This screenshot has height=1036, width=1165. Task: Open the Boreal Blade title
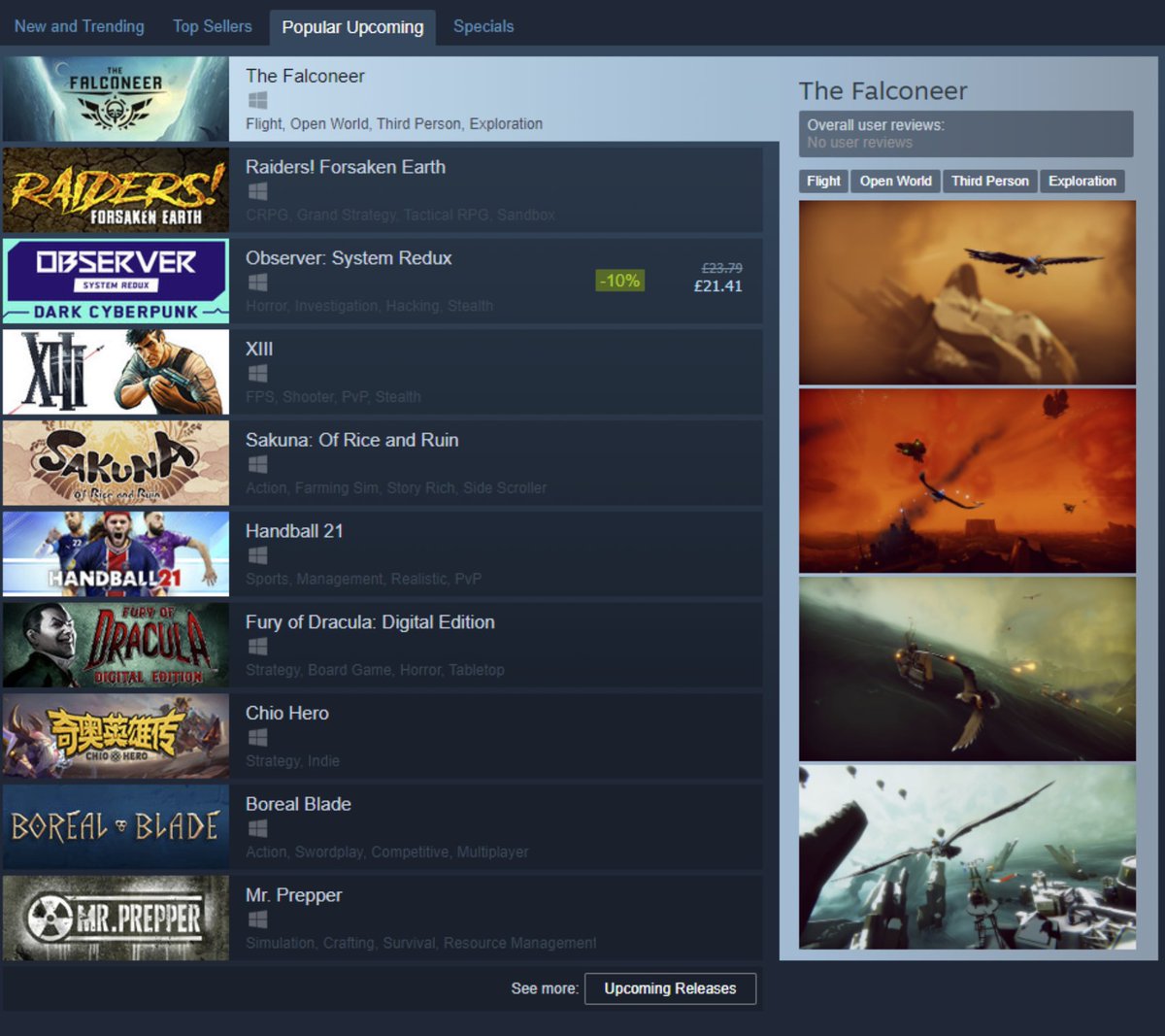coord(298,804)
